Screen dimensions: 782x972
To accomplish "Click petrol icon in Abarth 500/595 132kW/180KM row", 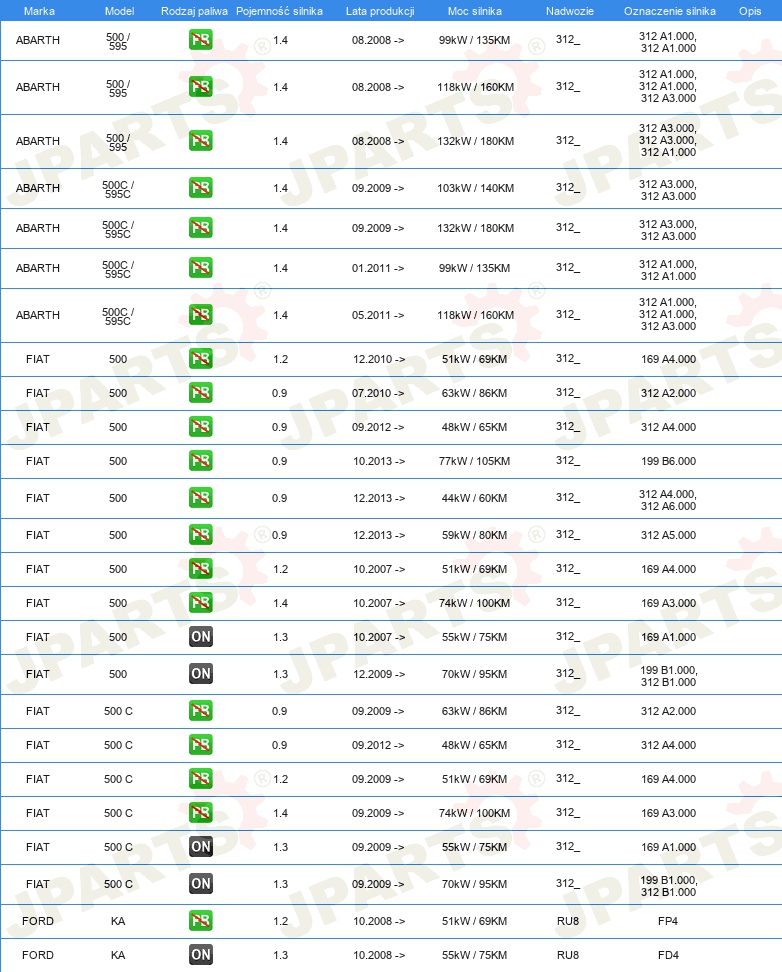I will [200, 141].
